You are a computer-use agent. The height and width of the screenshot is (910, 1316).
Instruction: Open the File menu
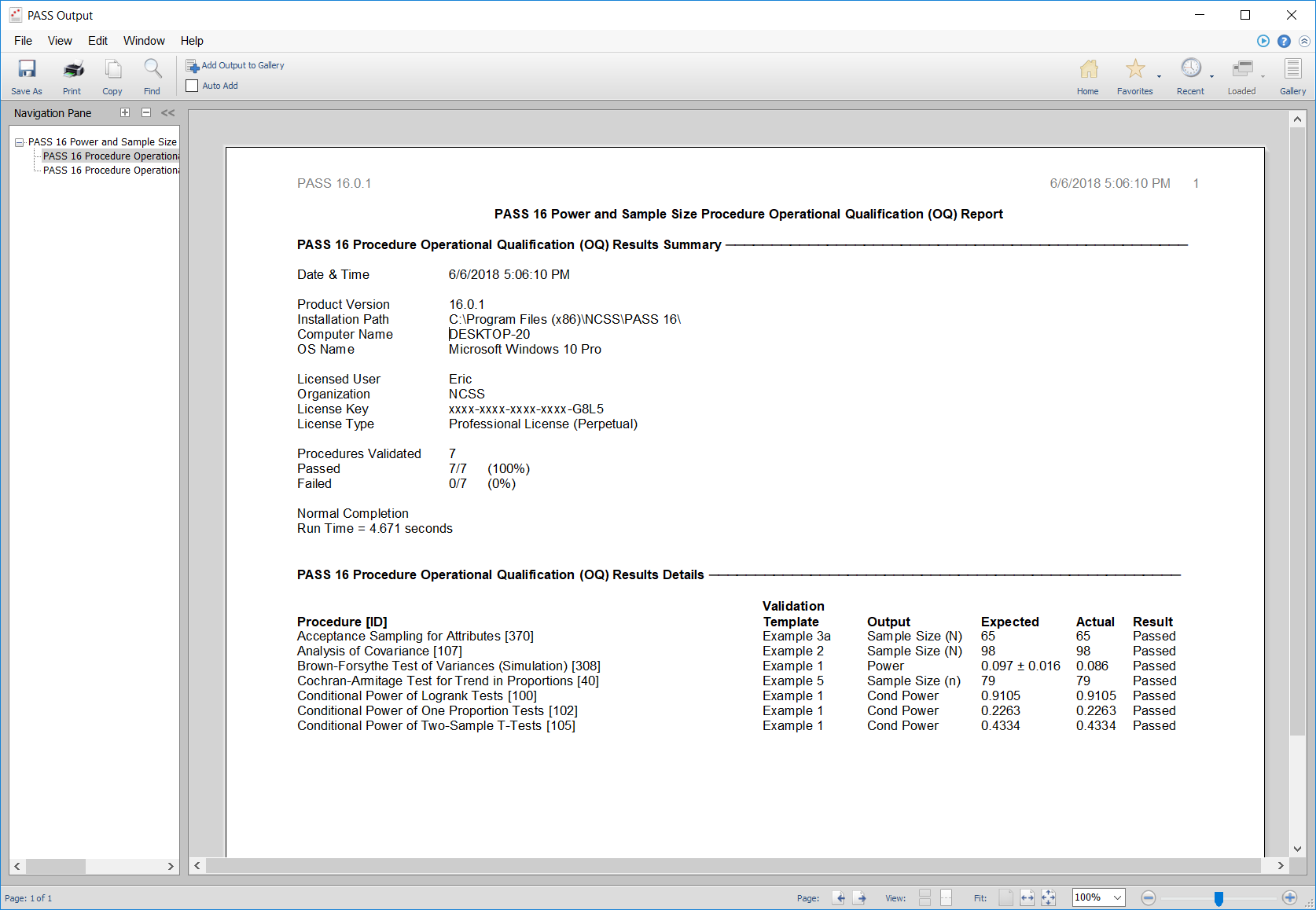click(x=24, y=41)
